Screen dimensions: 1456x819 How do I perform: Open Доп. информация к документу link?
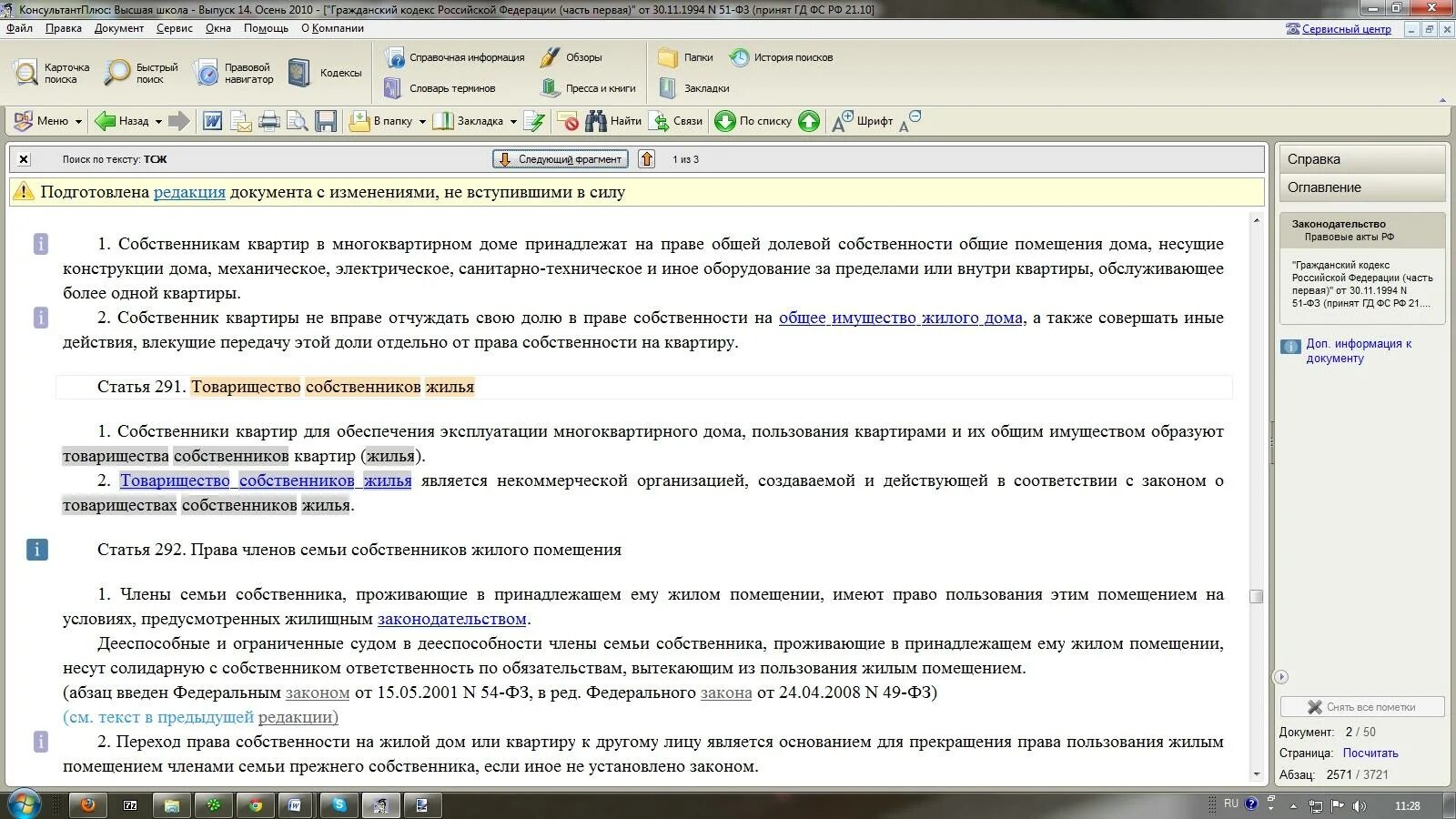[x=1360, y=350]
